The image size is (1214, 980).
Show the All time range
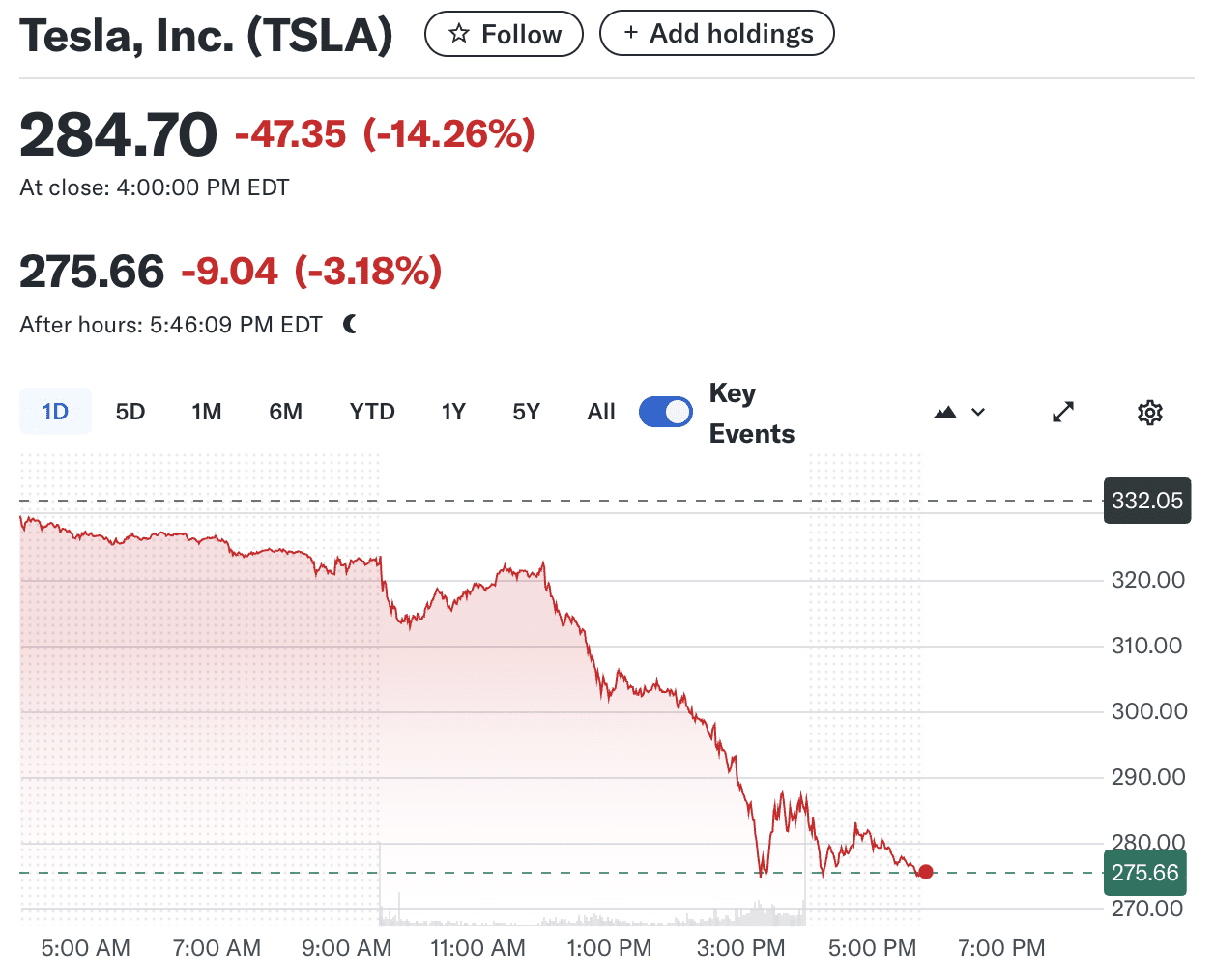pos(601,412)
